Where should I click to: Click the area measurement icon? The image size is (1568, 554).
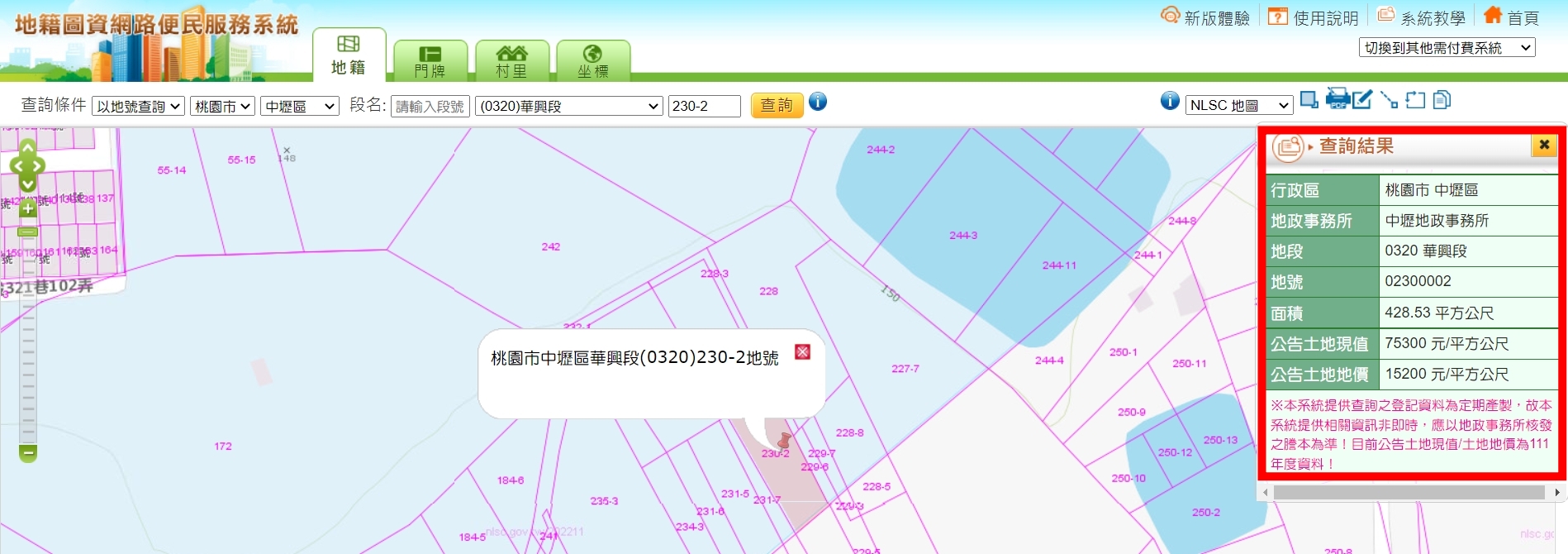(x=1415, y=100)
